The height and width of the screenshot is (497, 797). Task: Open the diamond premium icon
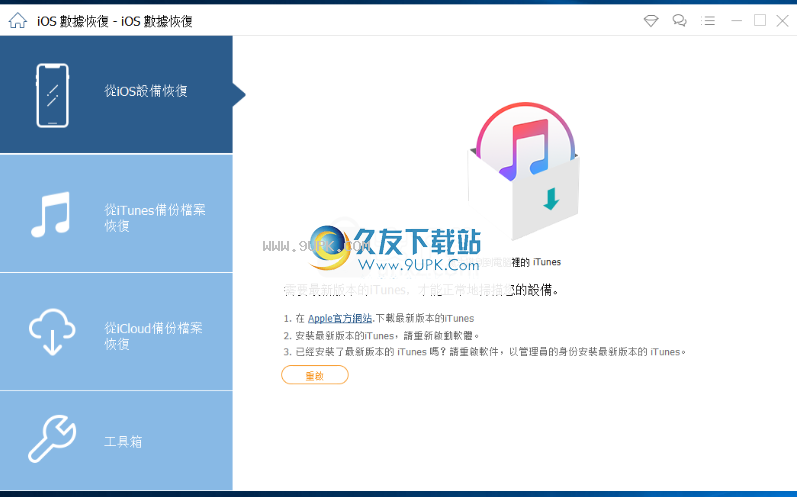(x=651, y=20)
